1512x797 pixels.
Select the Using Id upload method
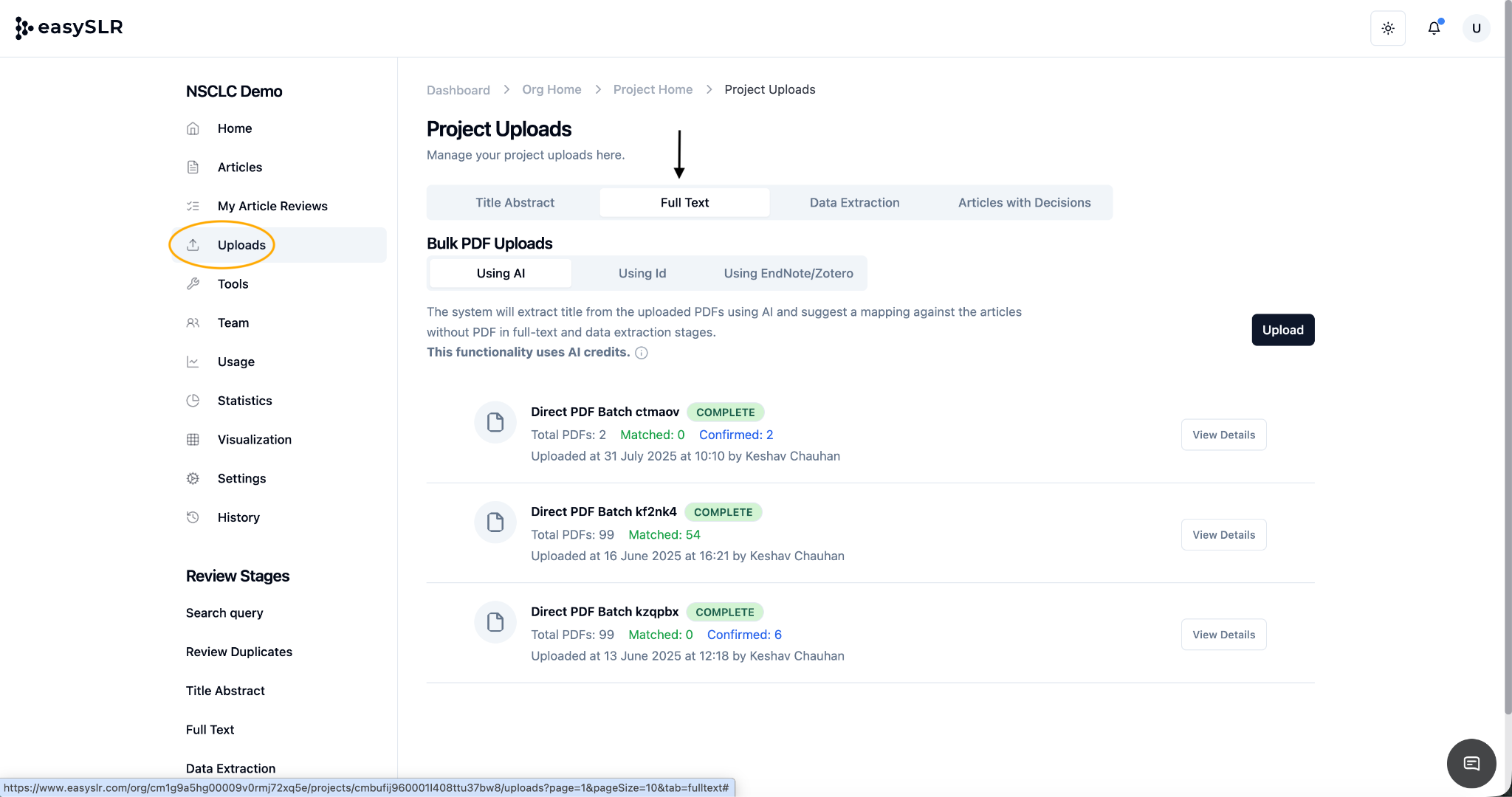[x=642, y=273]
